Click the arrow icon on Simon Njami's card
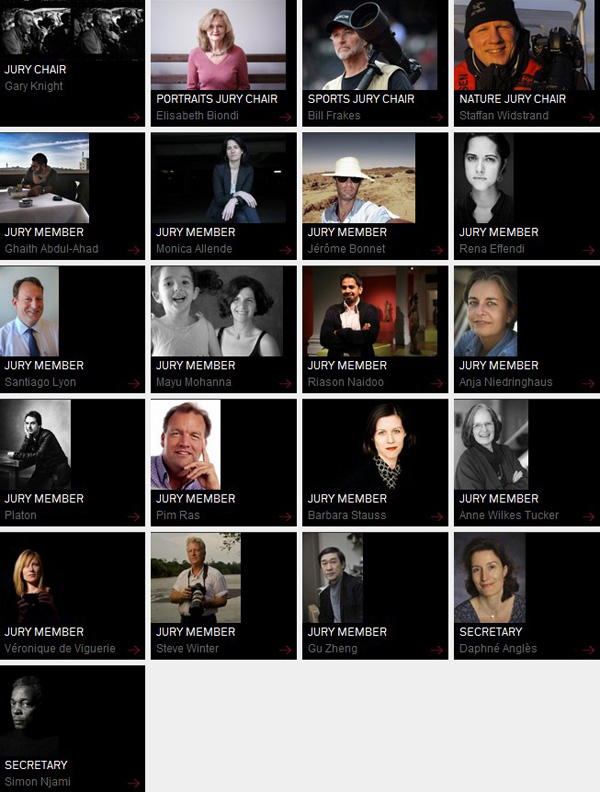600x792 pixels. pos(134,783)
